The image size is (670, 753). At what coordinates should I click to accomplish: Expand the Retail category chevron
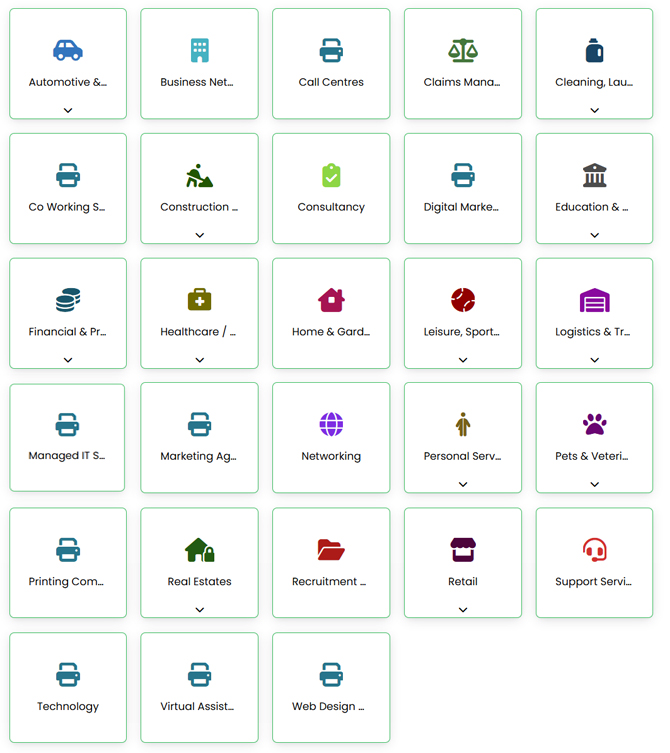(463, 609)
